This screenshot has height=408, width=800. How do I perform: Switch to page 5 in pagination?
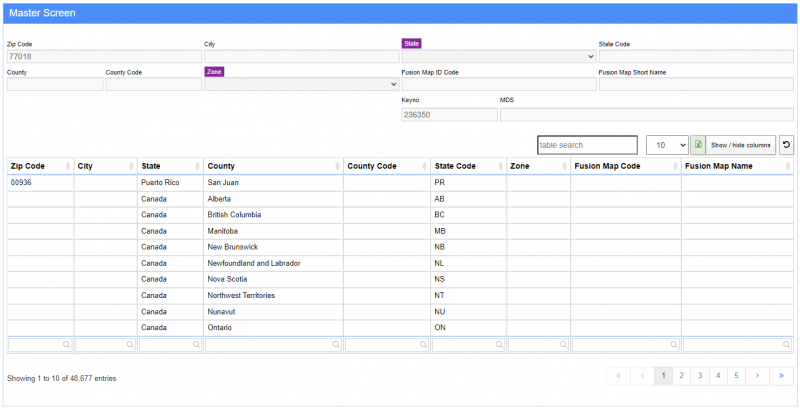pos(736,376)
